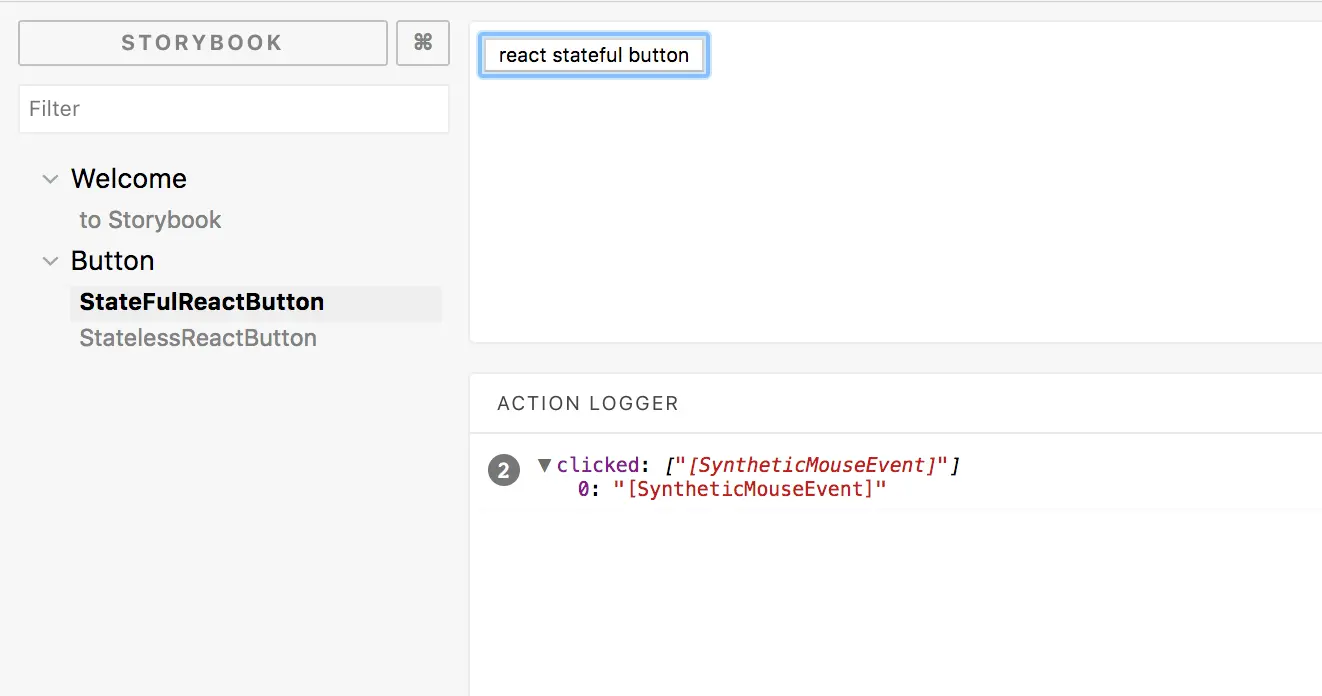Click the ["[SyntheticMouseEvent]"] array summary
This screenshot has height=696, width=1322.
tap(812, 465)
